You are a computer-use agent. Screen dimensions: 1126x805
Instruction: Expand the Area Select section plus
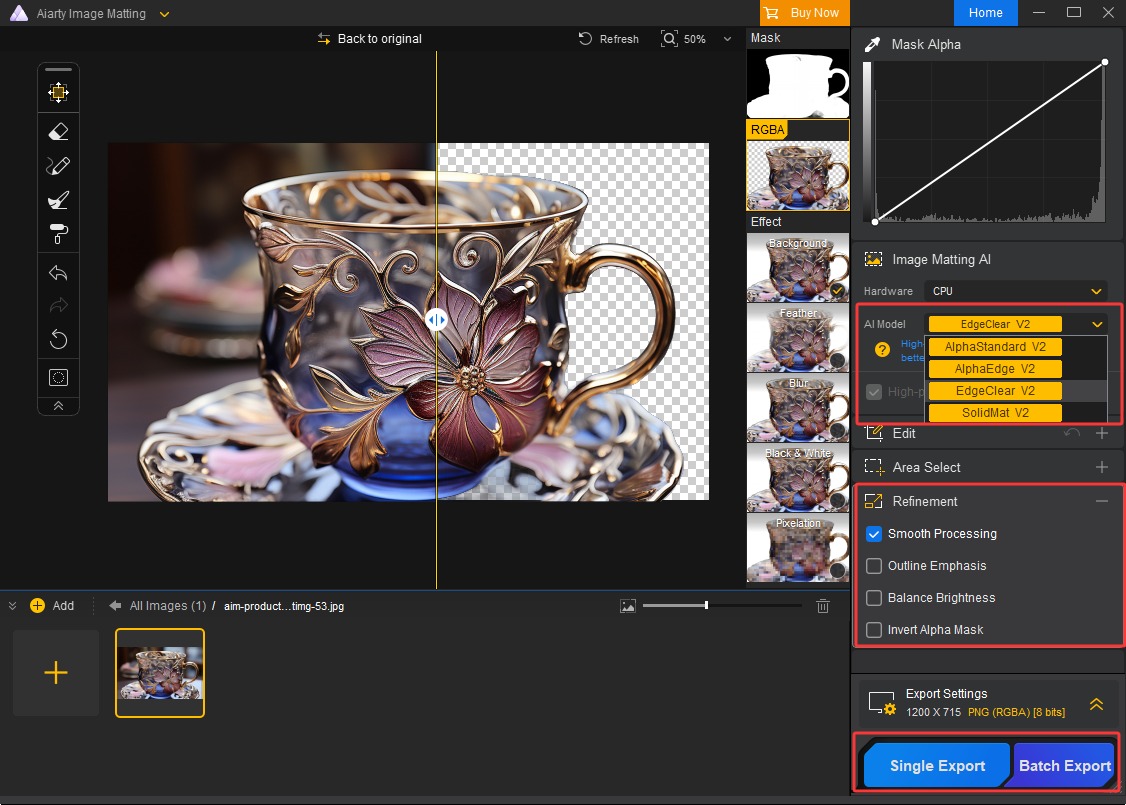(1102, 467)
